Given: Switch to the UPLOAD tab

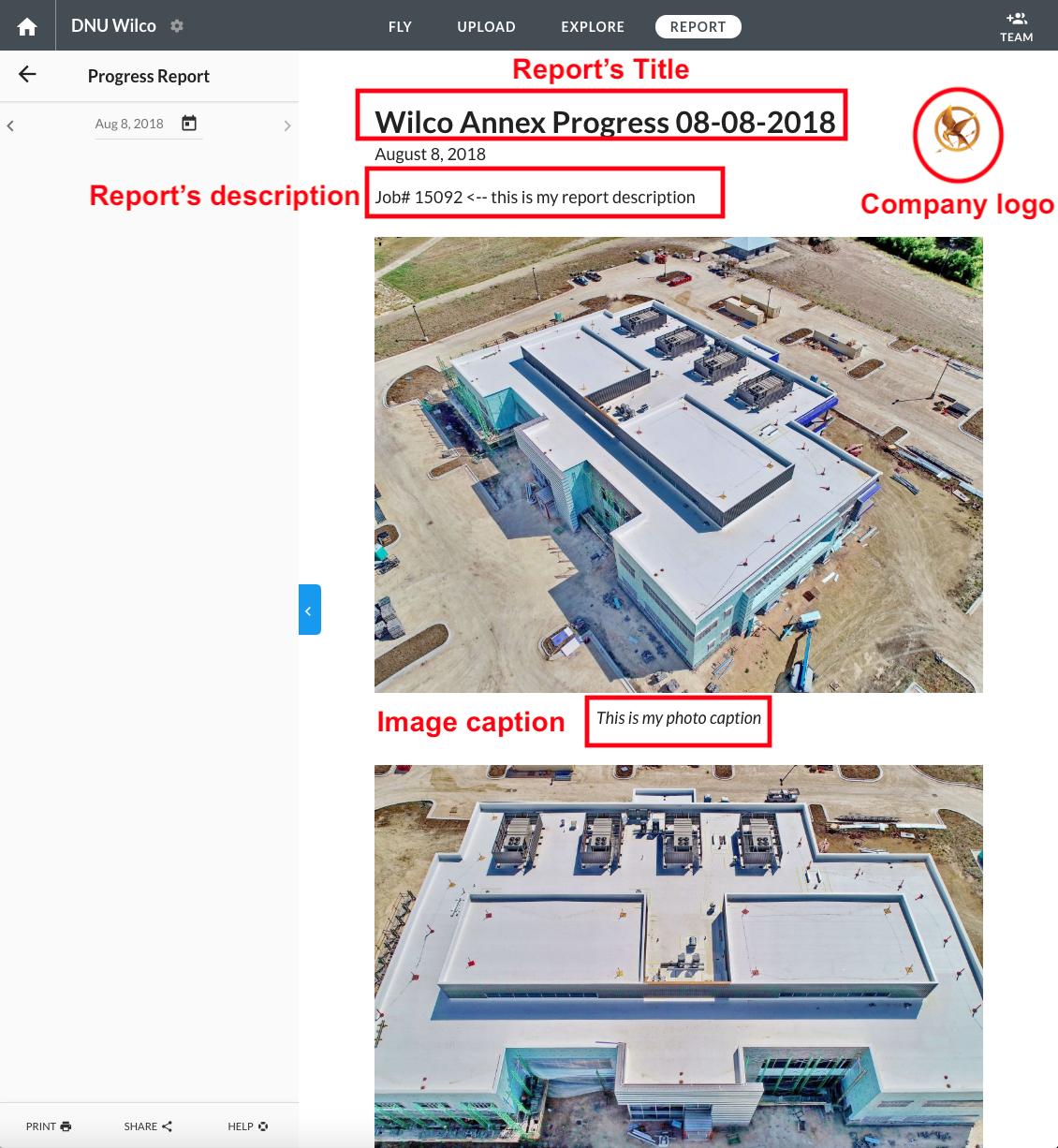Looking at the screenshot, I should pos(486,27).
